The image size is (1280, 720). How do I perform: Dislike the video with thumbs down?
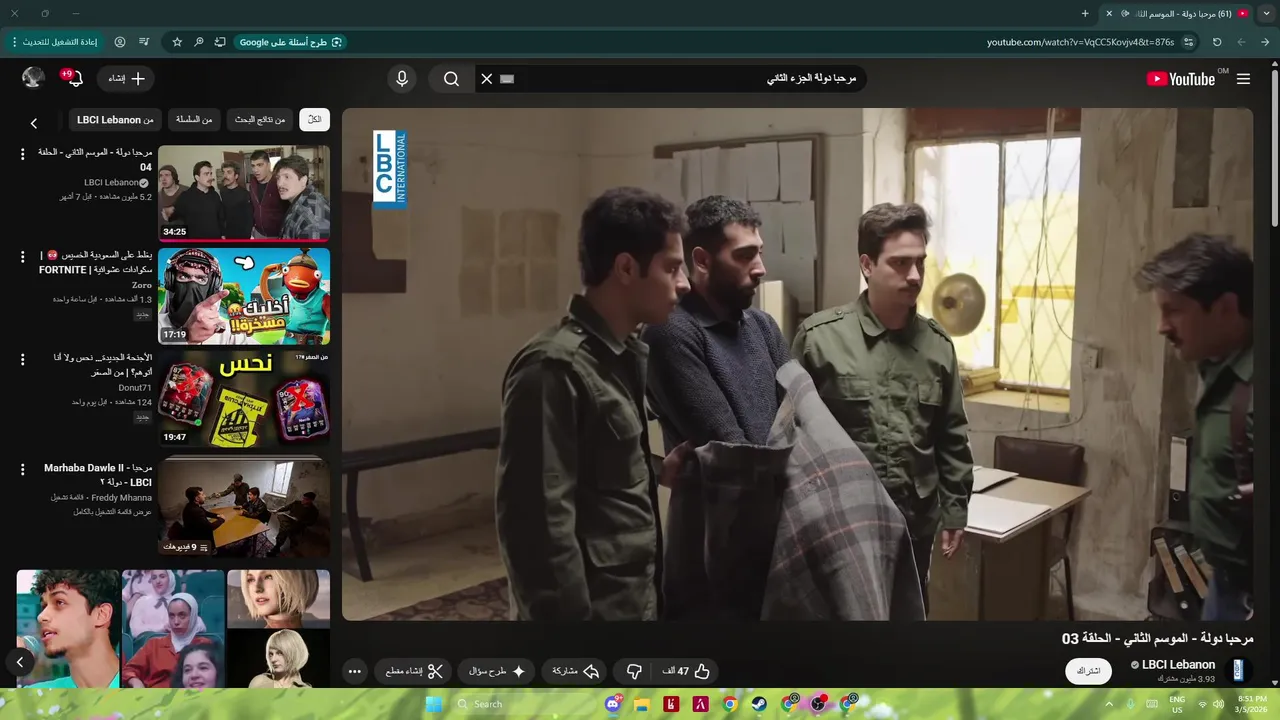pyautogui.click(x=634, y=671)
